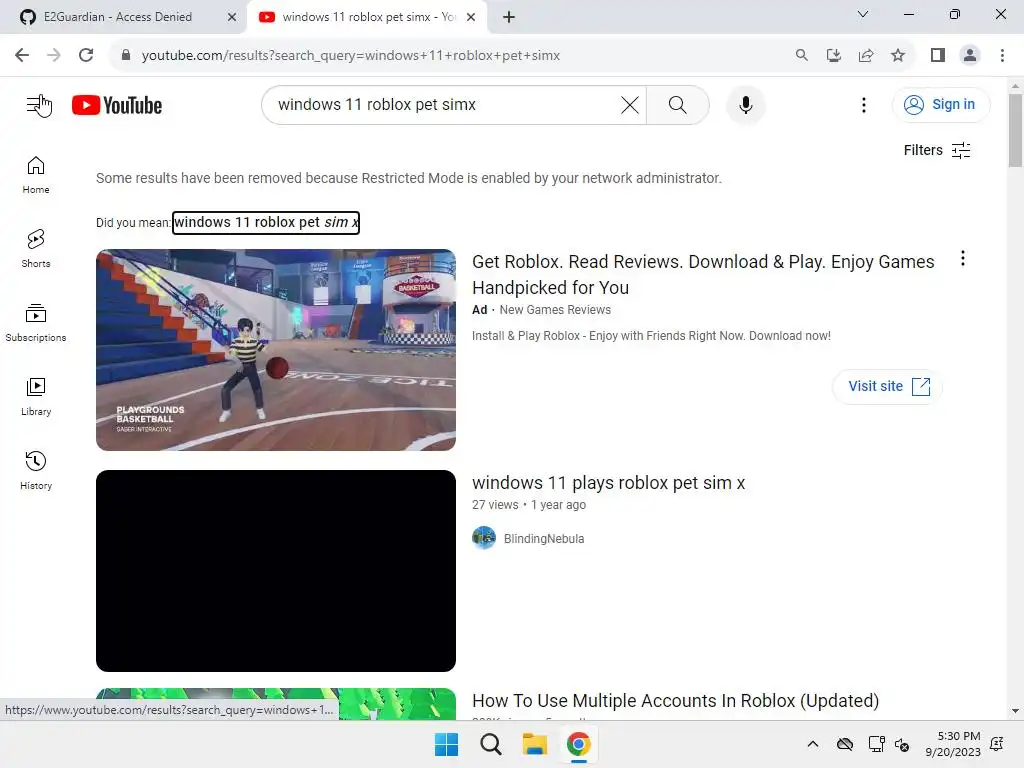
Task: Open Subscriptions in the sidebar
Action: click(x=36, y=323)
